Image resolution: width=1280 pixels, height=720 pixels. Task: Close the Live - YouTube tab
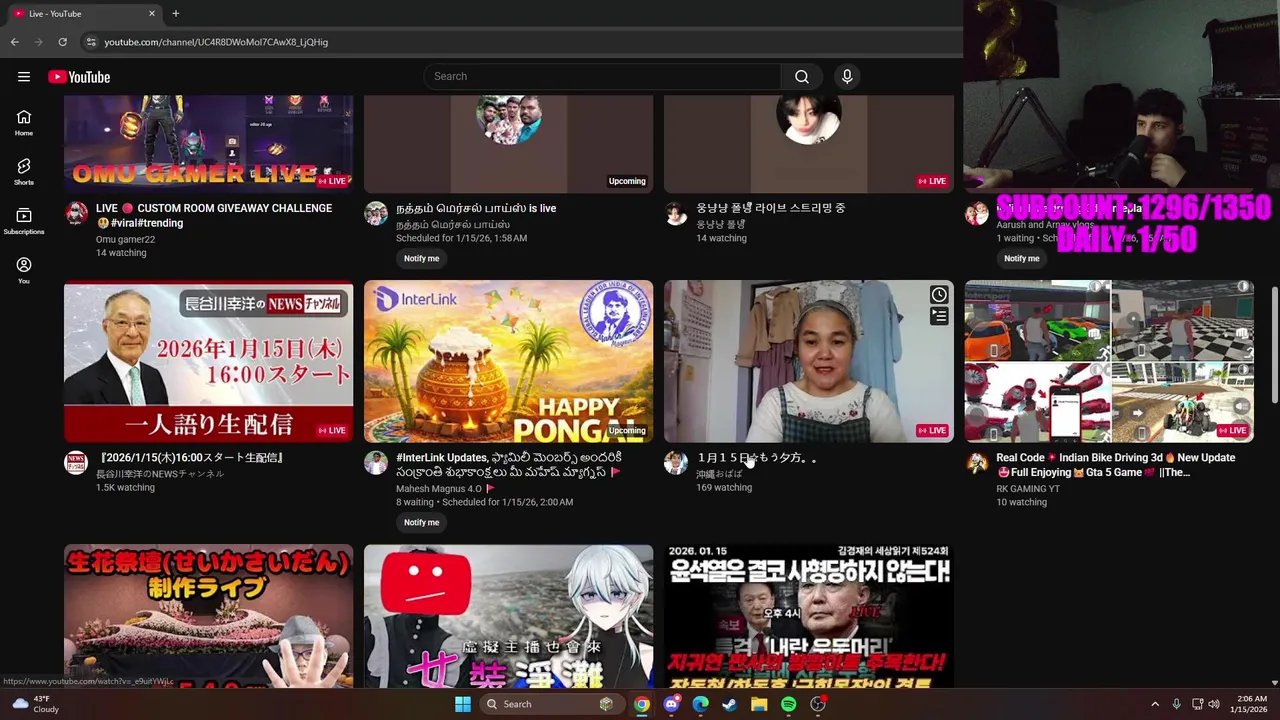tap(152, 14)
